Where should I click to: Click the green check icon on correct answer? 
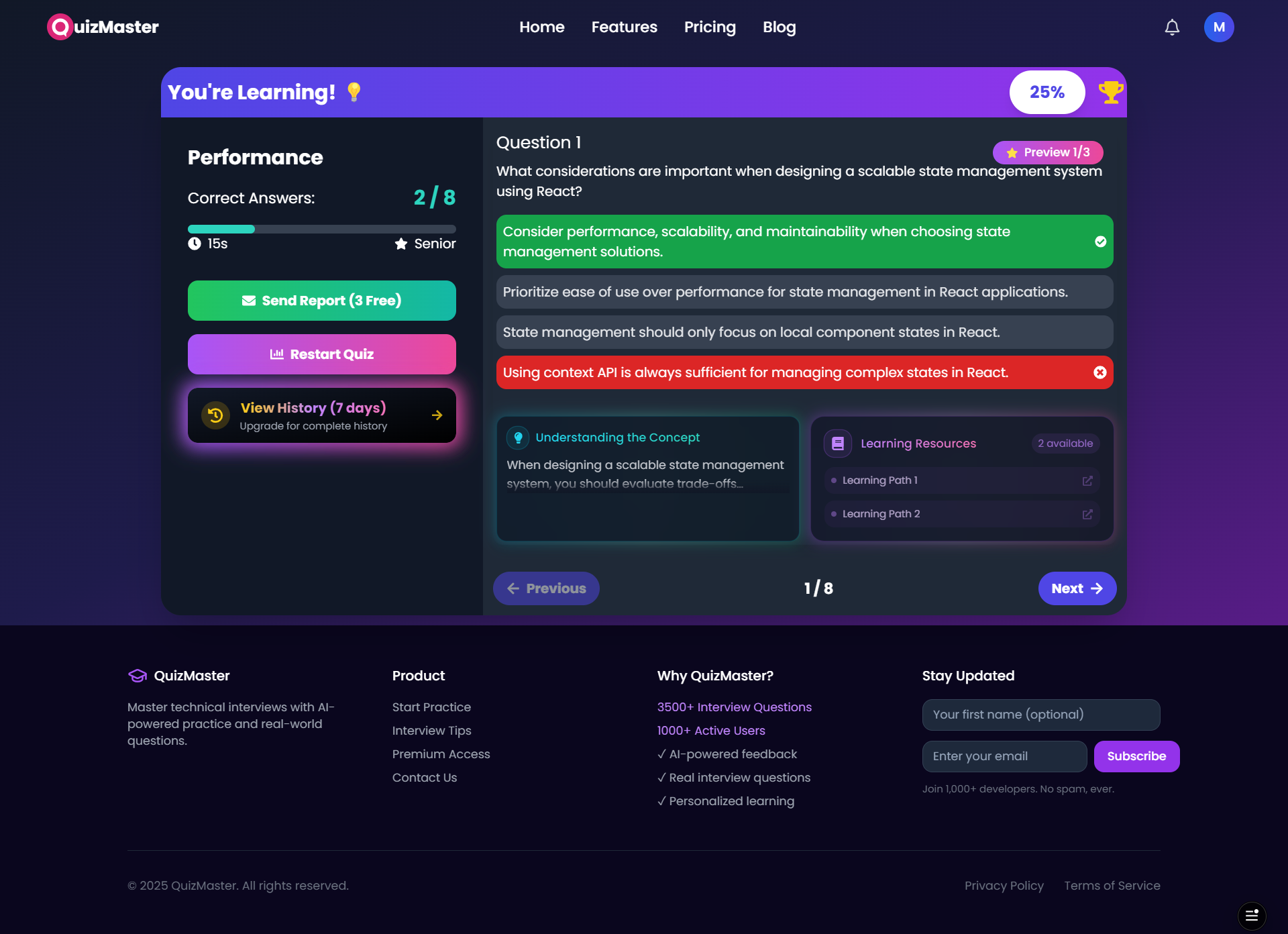pos(1100,242)
